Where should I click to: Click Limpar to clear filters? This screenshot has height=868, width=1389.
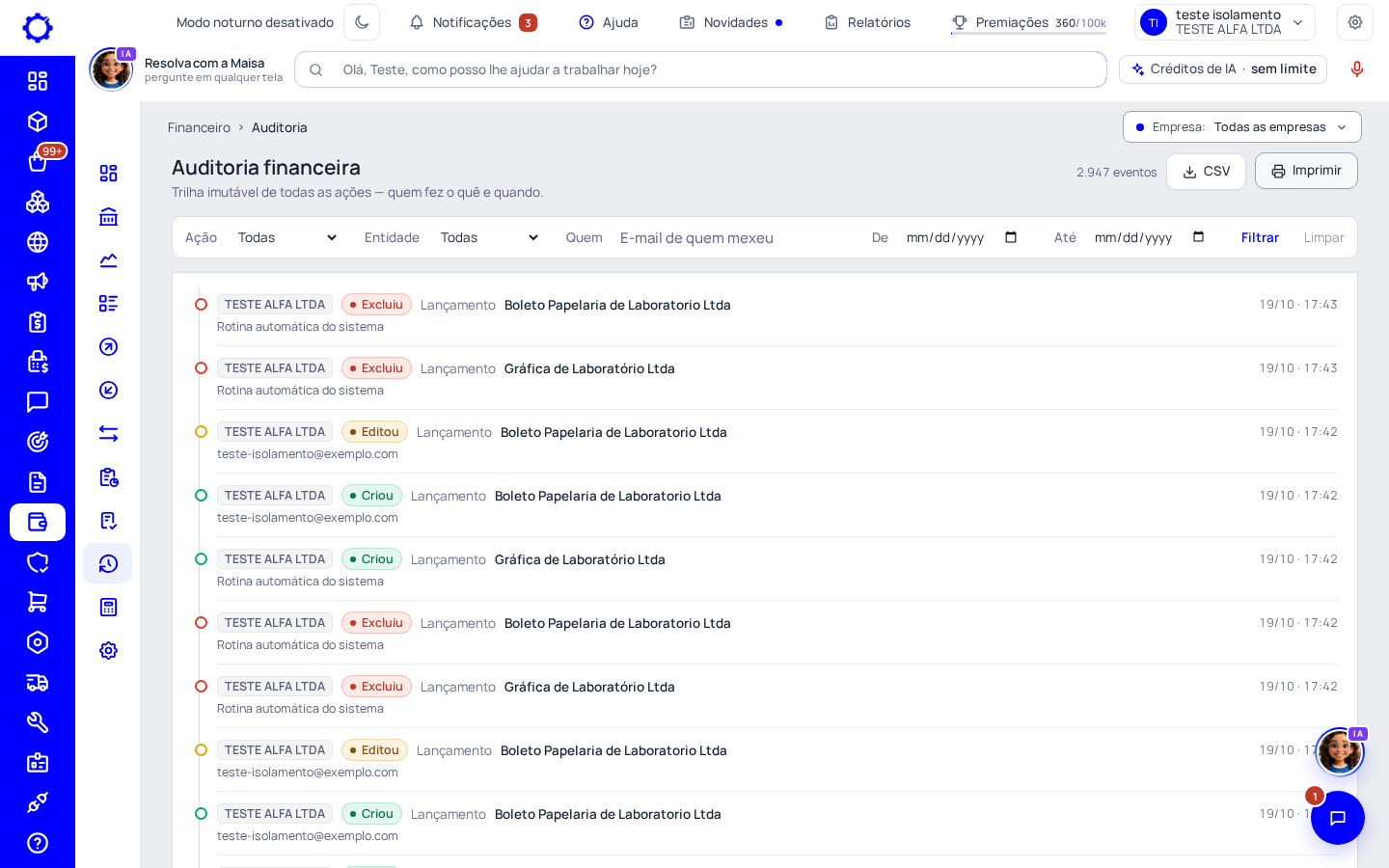(1323, 237)
